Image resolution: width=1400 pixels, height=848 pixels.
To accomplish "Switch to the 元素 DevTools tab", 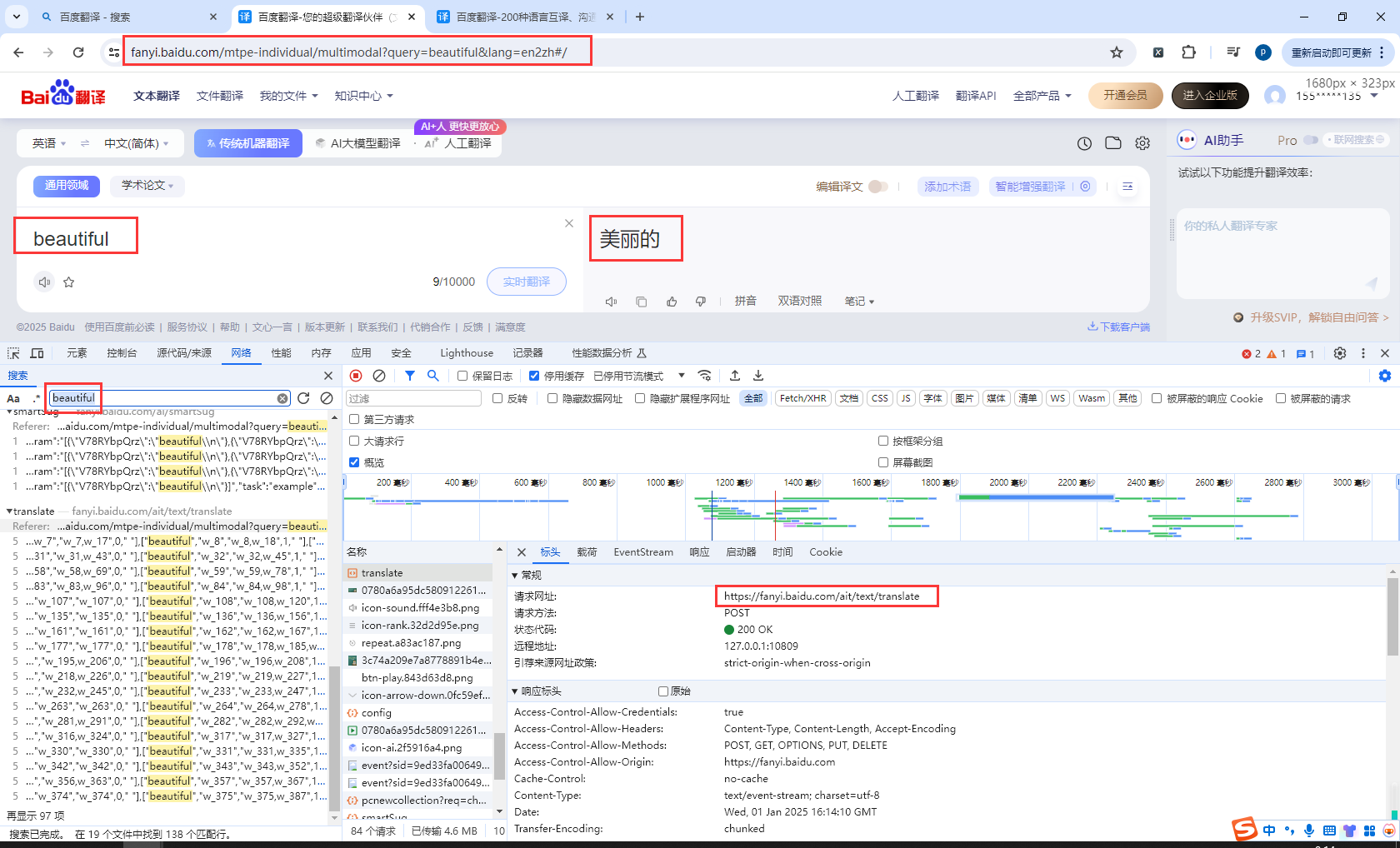I will point(77,353).
